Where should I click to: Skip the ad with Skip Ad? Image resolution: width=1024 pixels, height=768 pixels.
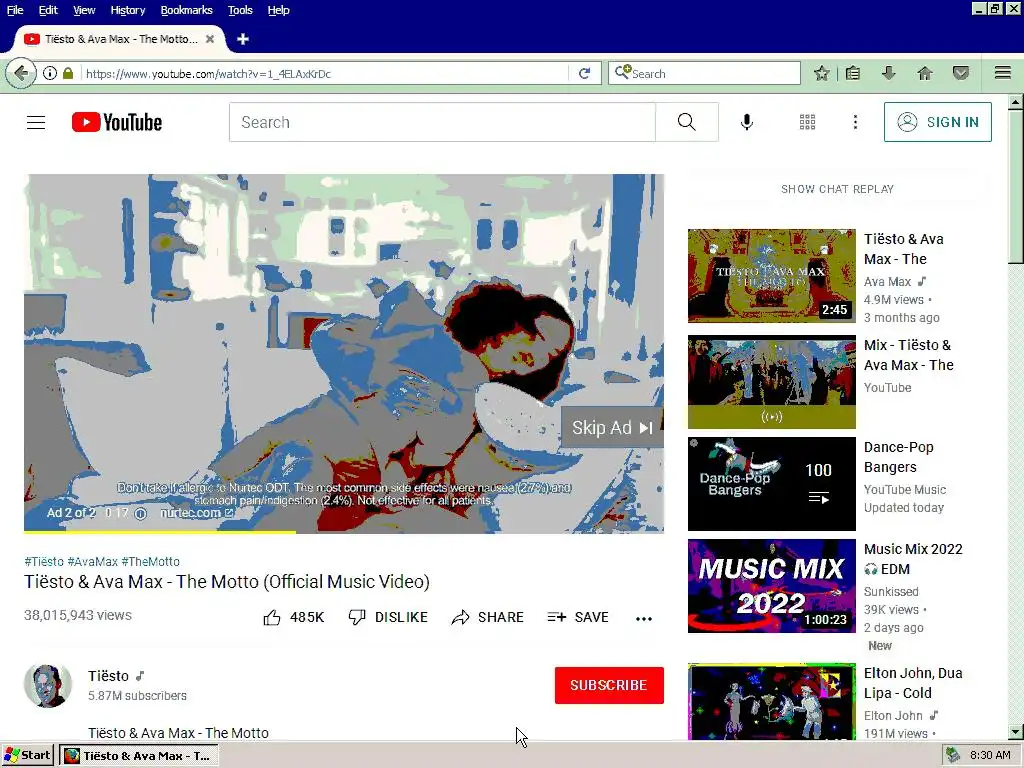tap(612, 428)
